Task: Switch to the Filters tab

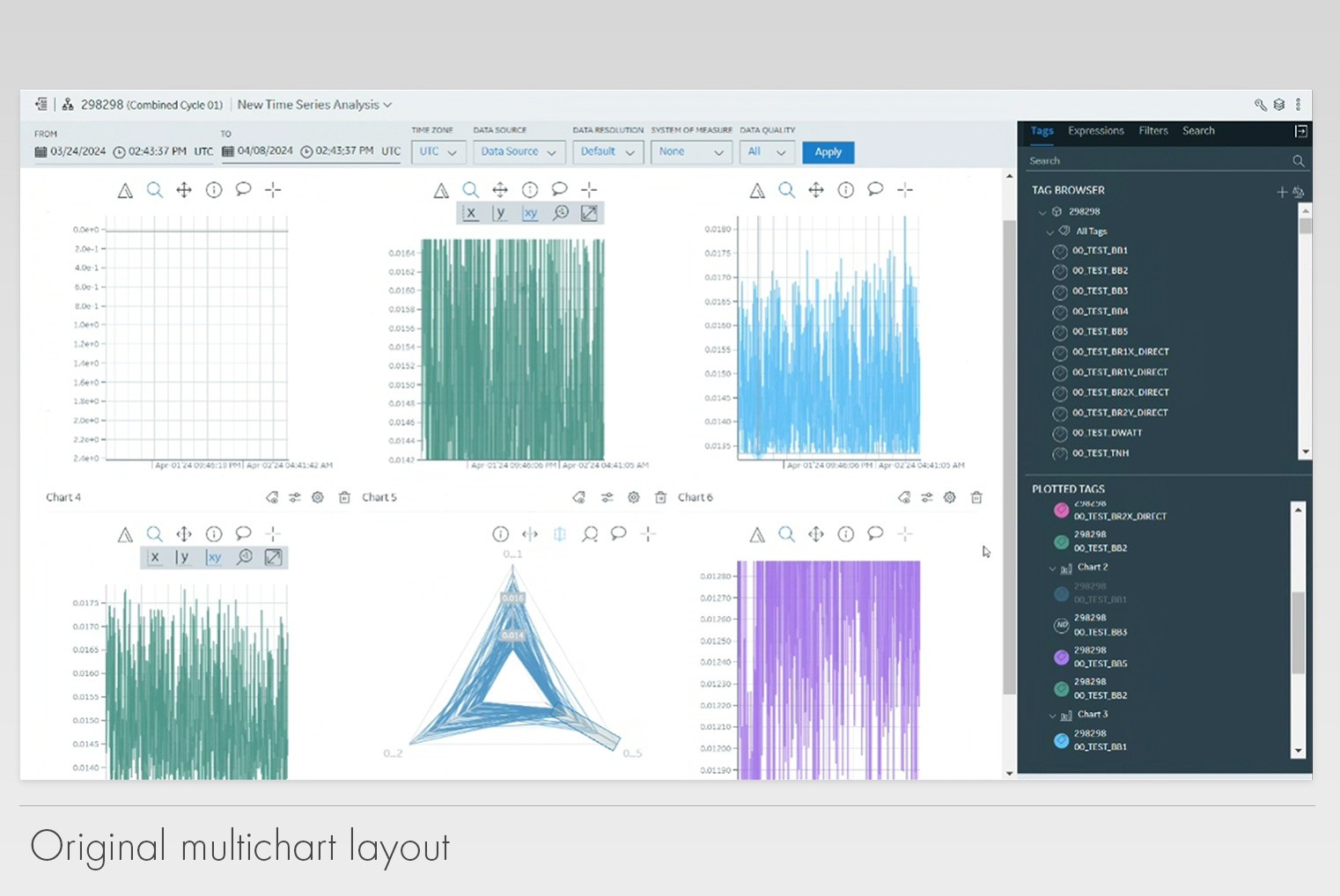Action: (x=1152, y=131)
